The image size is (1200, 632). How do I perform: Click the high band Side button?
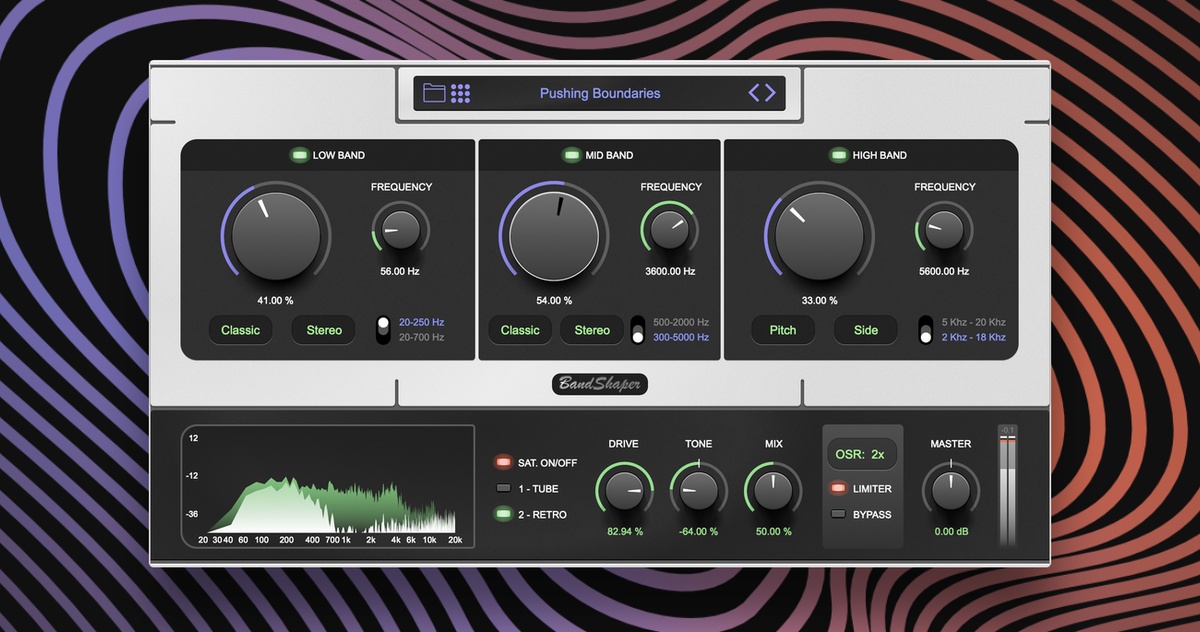click(866, 330)
